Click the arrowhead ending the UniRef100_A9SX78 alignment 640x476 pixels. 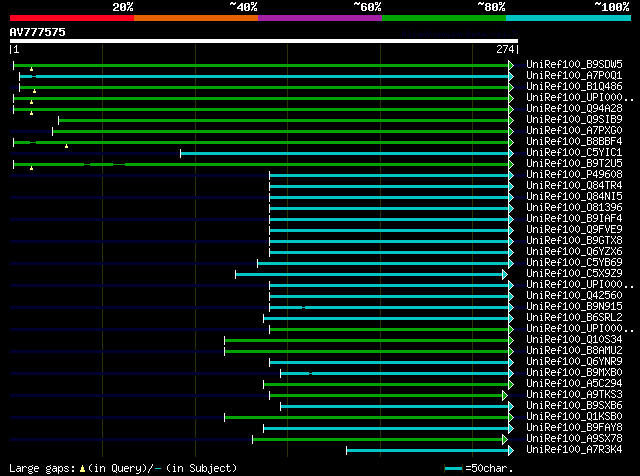[505, 440]
